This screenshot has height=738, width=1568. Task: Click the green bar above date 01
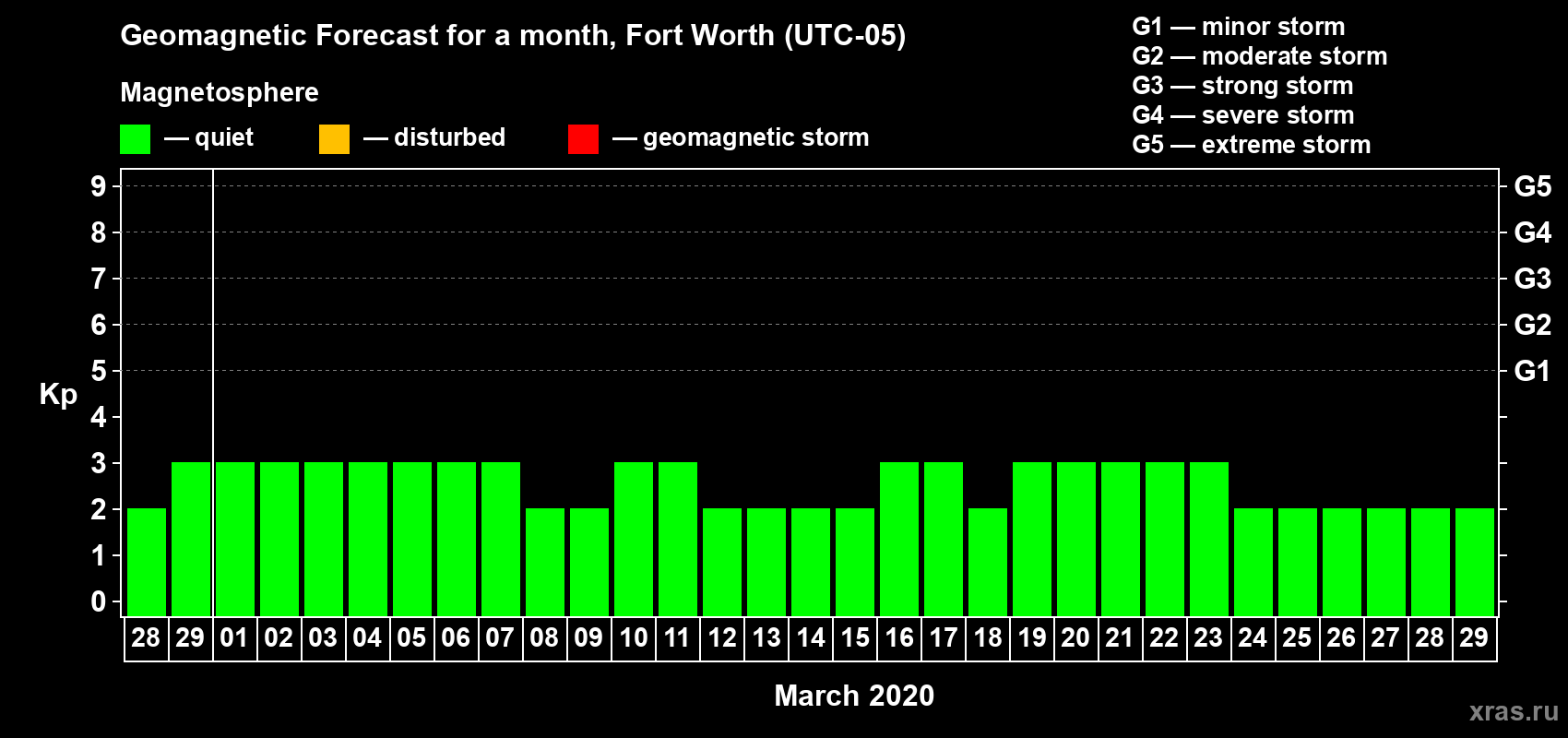tap(235, 539)
